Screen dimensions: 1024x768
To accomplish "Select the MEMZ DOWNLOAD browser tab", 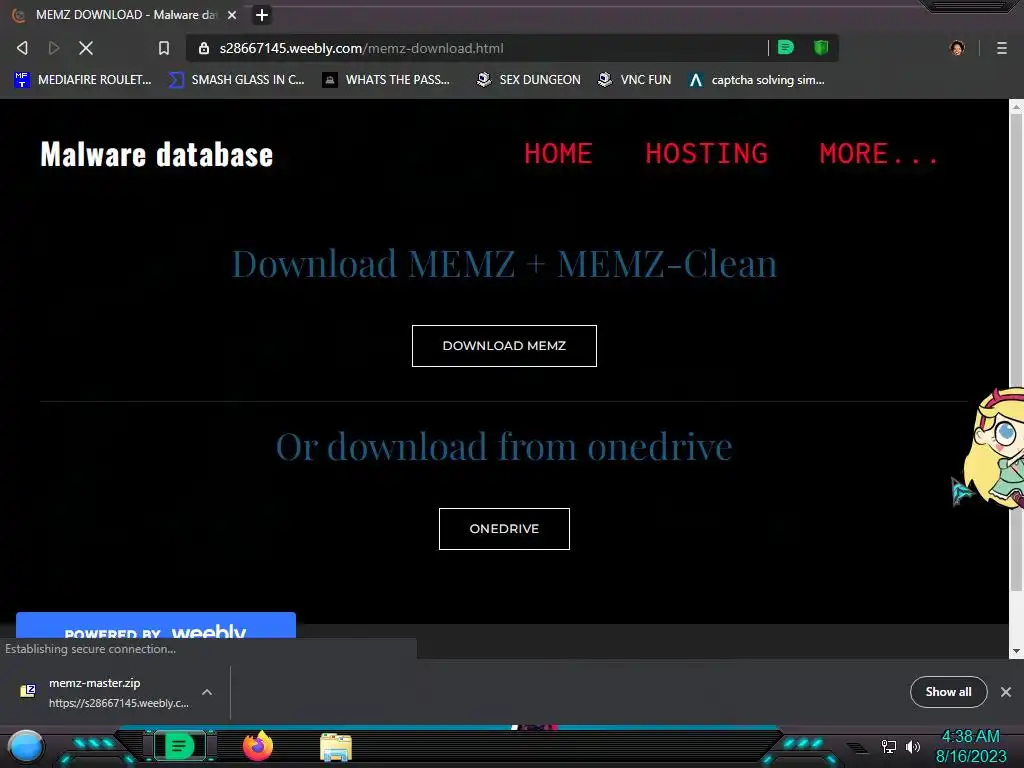I will pos(124,15).
